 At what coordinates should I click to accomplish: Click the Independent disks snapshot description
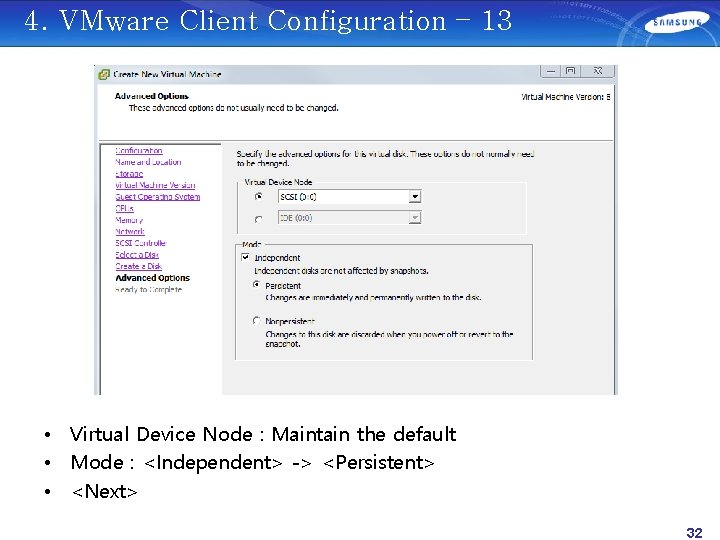[341, 270]
